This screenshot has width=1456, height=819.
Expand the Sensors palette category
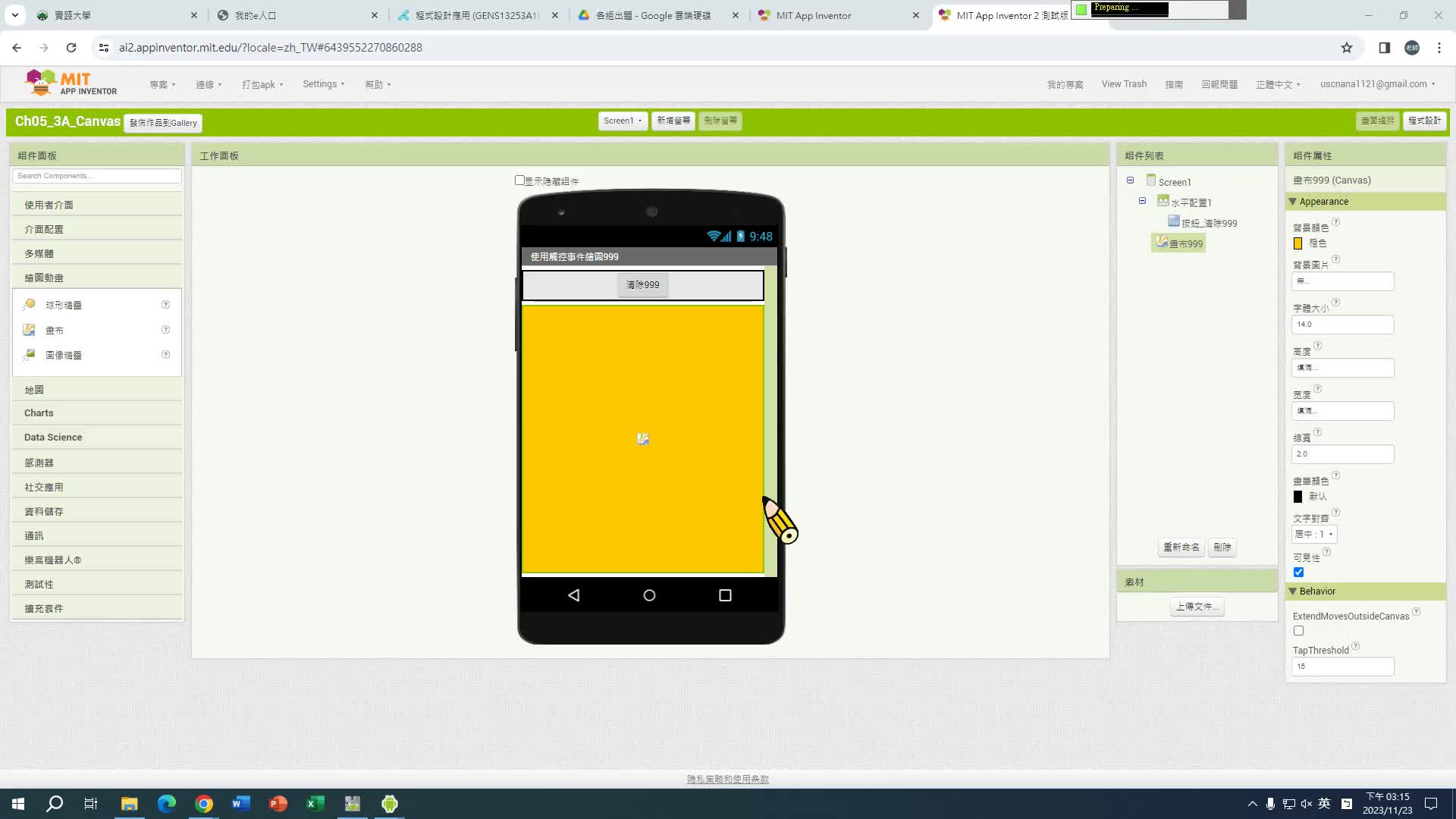97,463
